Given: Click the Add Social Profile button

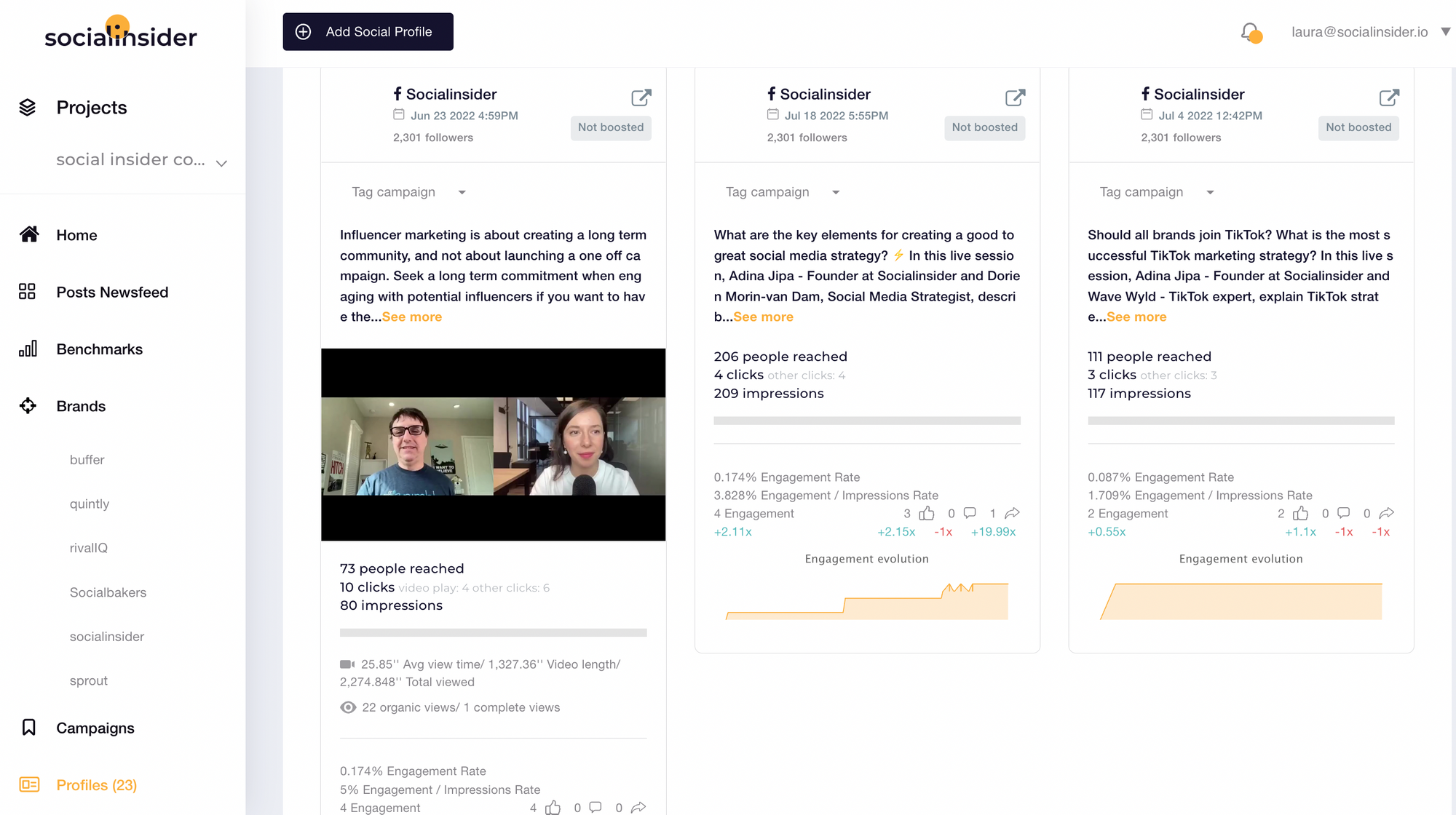Looking at the screenshot, I should pyautogui.click(x=368, y=32).
